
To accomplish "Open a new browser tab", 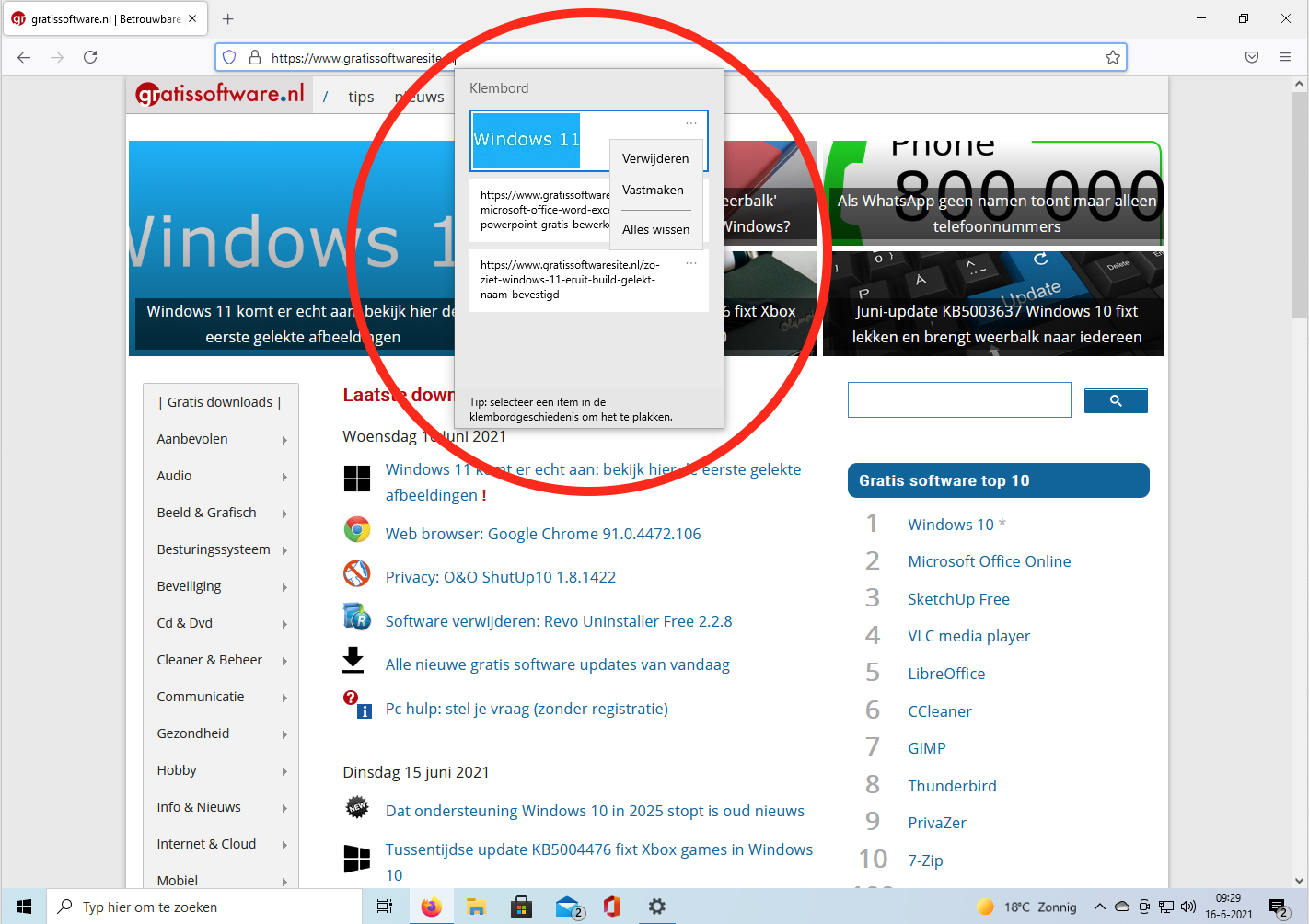I will tap(228, 18).
